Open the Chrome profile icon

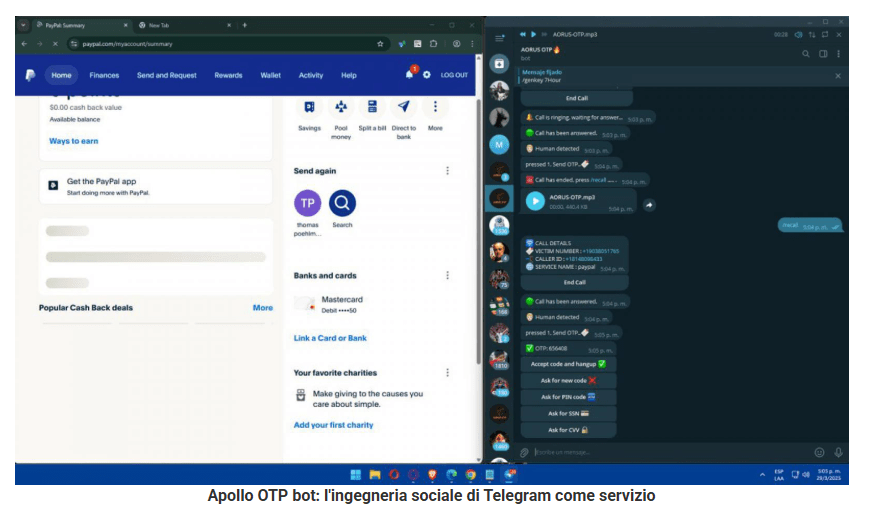pyautogui.click(x=457, y=43)
